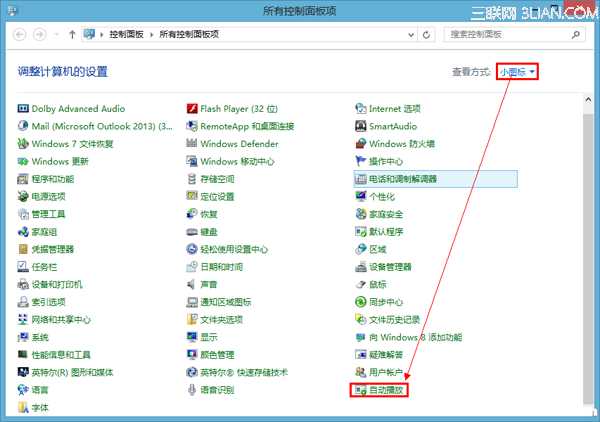Open Windows 移动中心 link
The width and height of the screenshot is (600, 422).
(237, 161)
